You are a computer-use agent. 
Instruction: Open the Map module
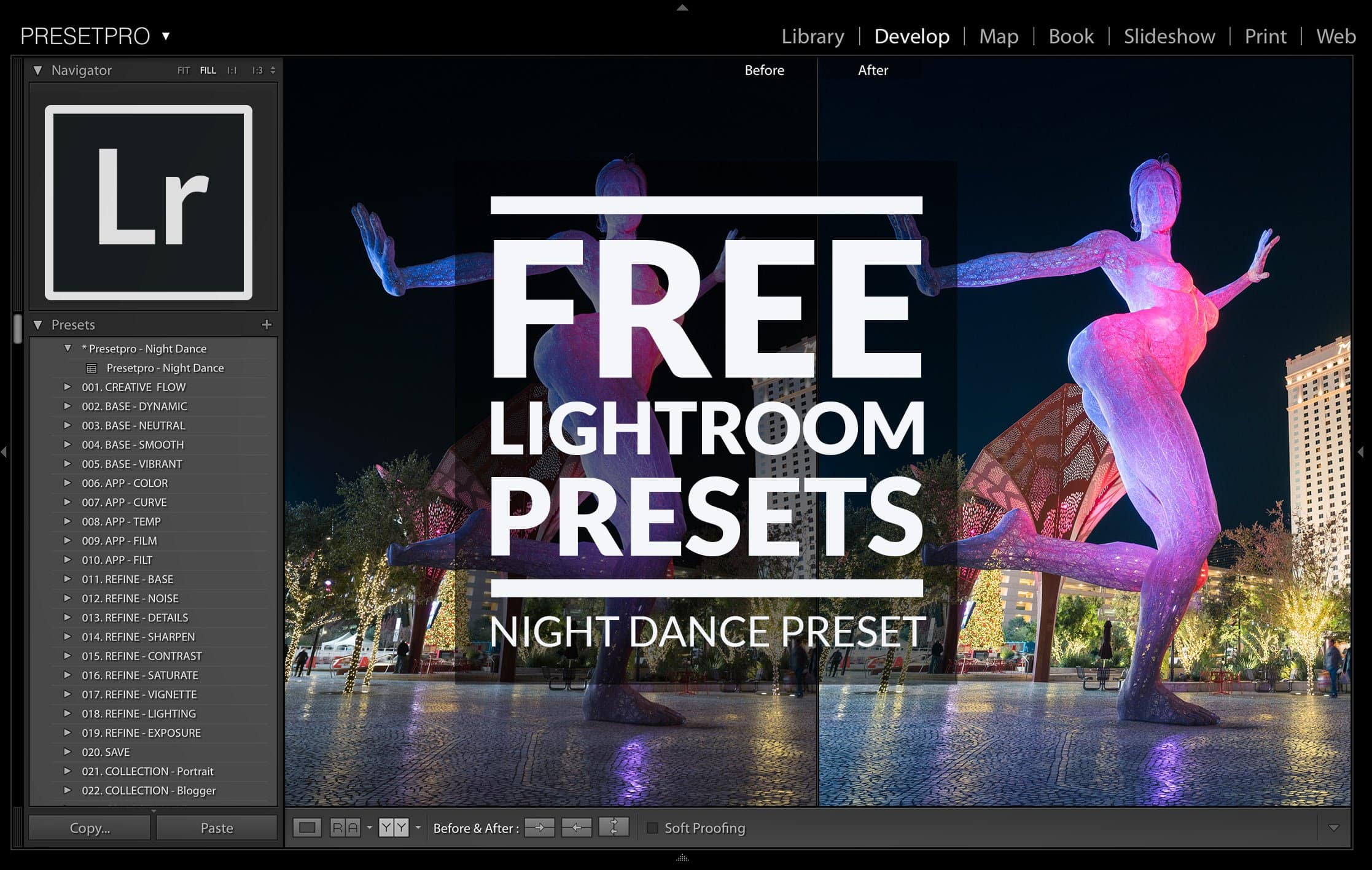click(x=999, y=36)
